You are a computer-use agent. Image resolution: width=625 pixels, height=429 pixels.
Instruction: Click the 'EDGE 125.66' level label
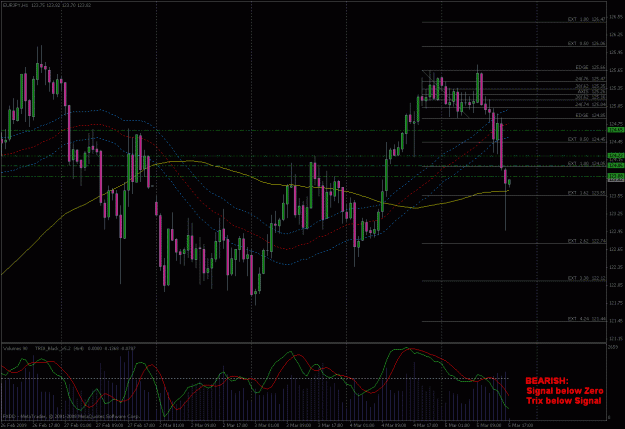(x=590, y=67)
